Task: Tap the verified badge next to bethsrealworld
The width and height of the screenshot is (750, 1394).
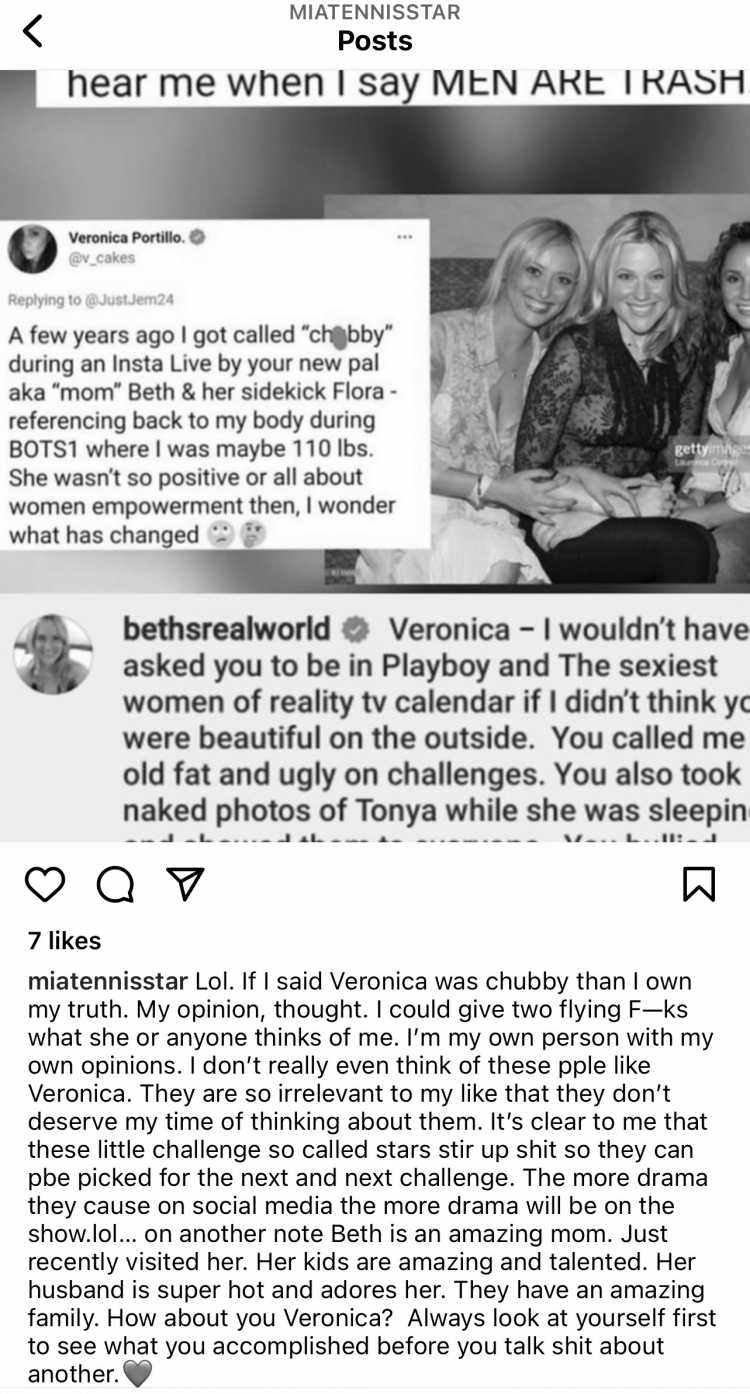Action: pos(355,630)
